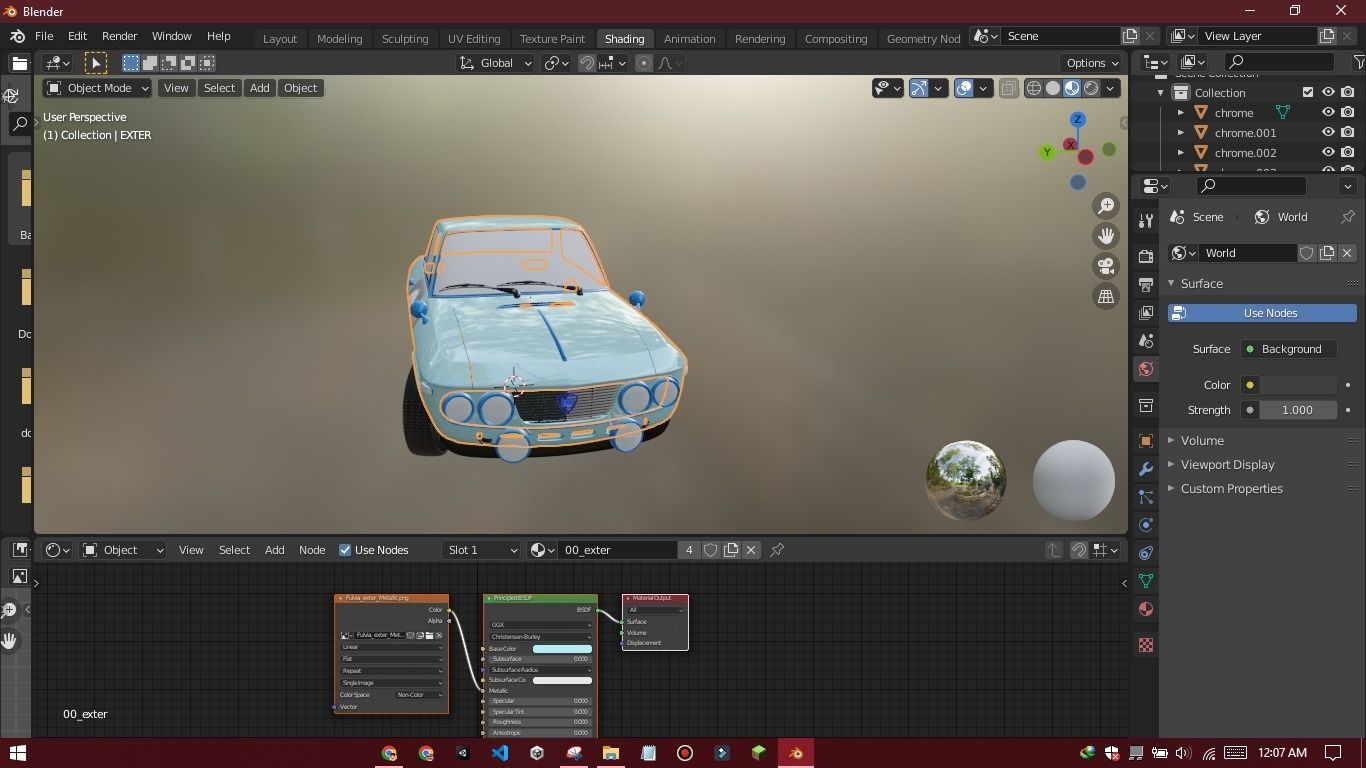
Task: Toggle viewport overlays
Action: click(964, 88)
